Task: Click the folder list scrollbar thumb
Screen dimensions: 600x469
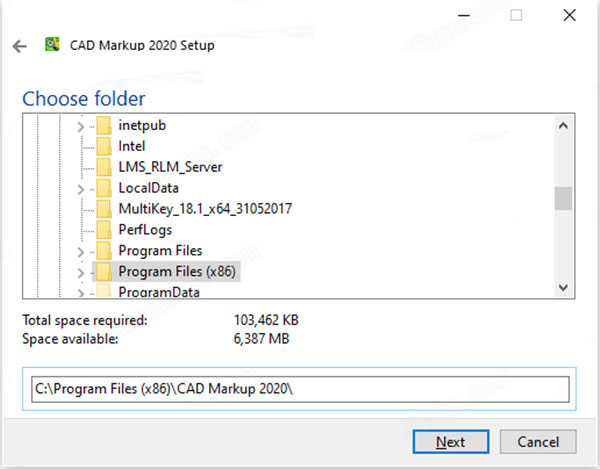Action: click(x=563, y=198)
